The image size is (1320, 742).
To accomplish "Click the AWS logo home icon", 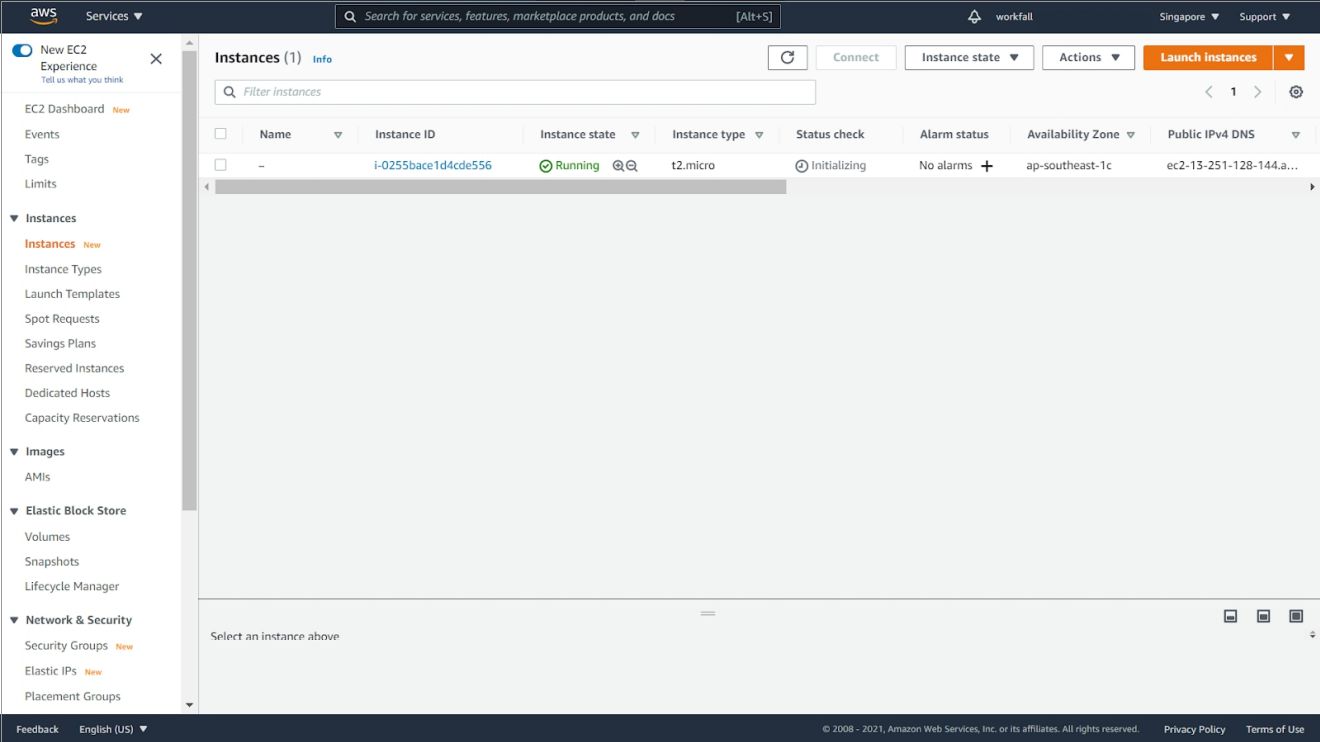I will [x=43, y=16].
